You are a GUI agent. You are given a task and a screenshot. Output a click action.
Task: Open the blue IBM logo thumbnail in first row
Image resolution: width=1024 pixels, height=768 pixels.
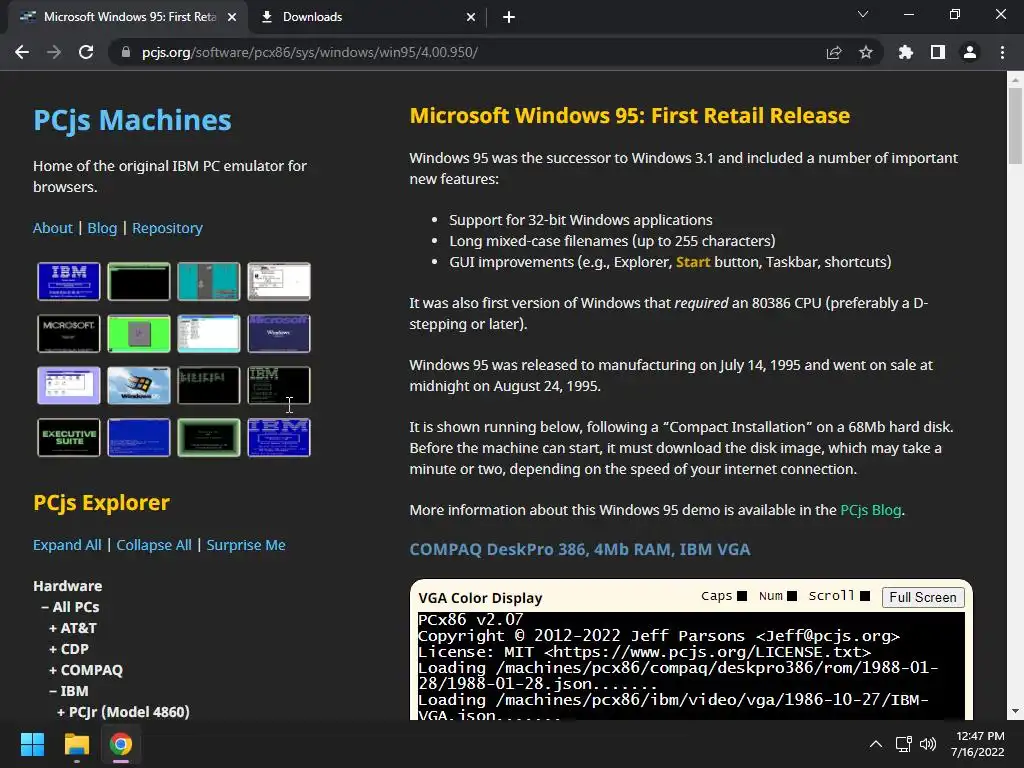(69, 281)
